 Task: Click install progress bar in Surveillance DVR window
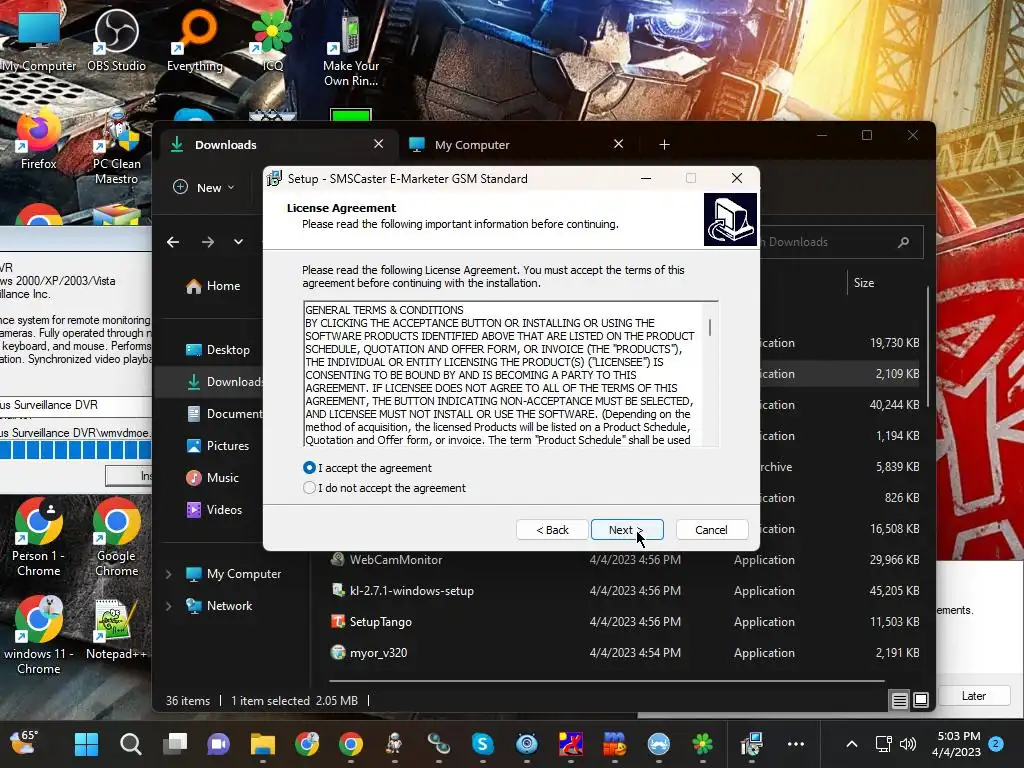point(76,450)
